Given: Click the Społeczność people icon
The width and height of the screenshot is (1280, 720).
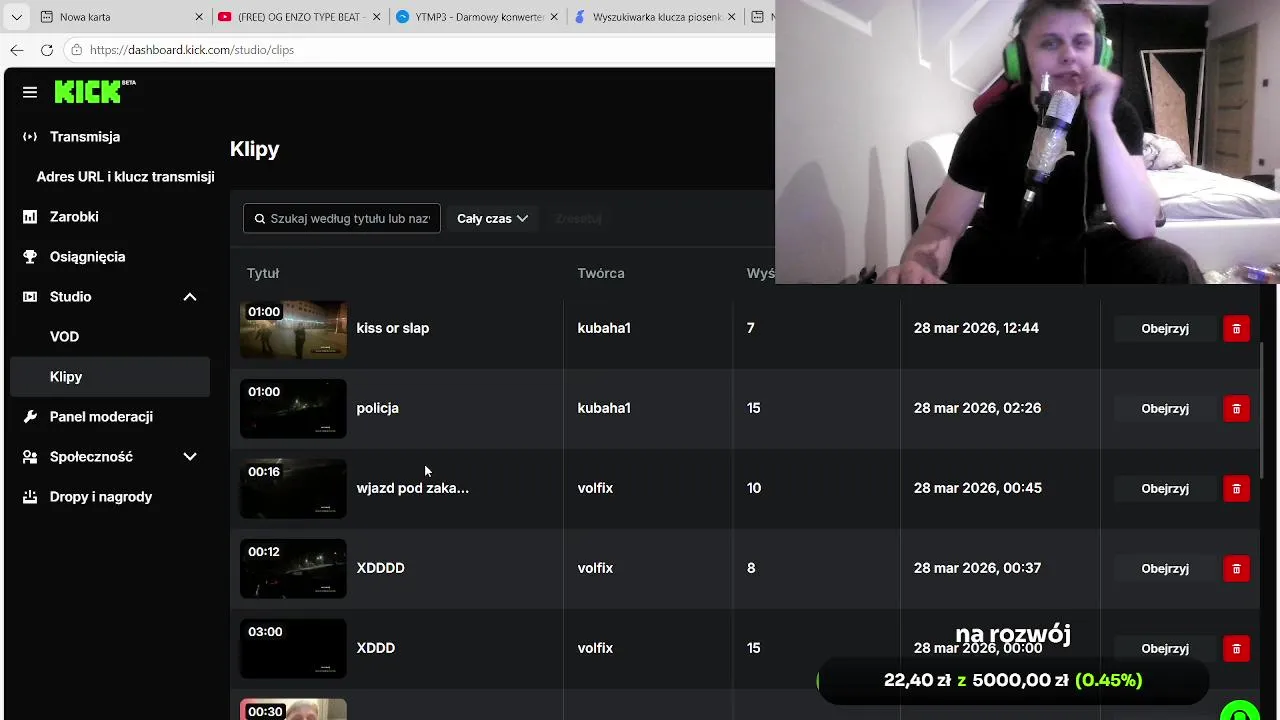Looking at the screenshot, I should 30,457.
